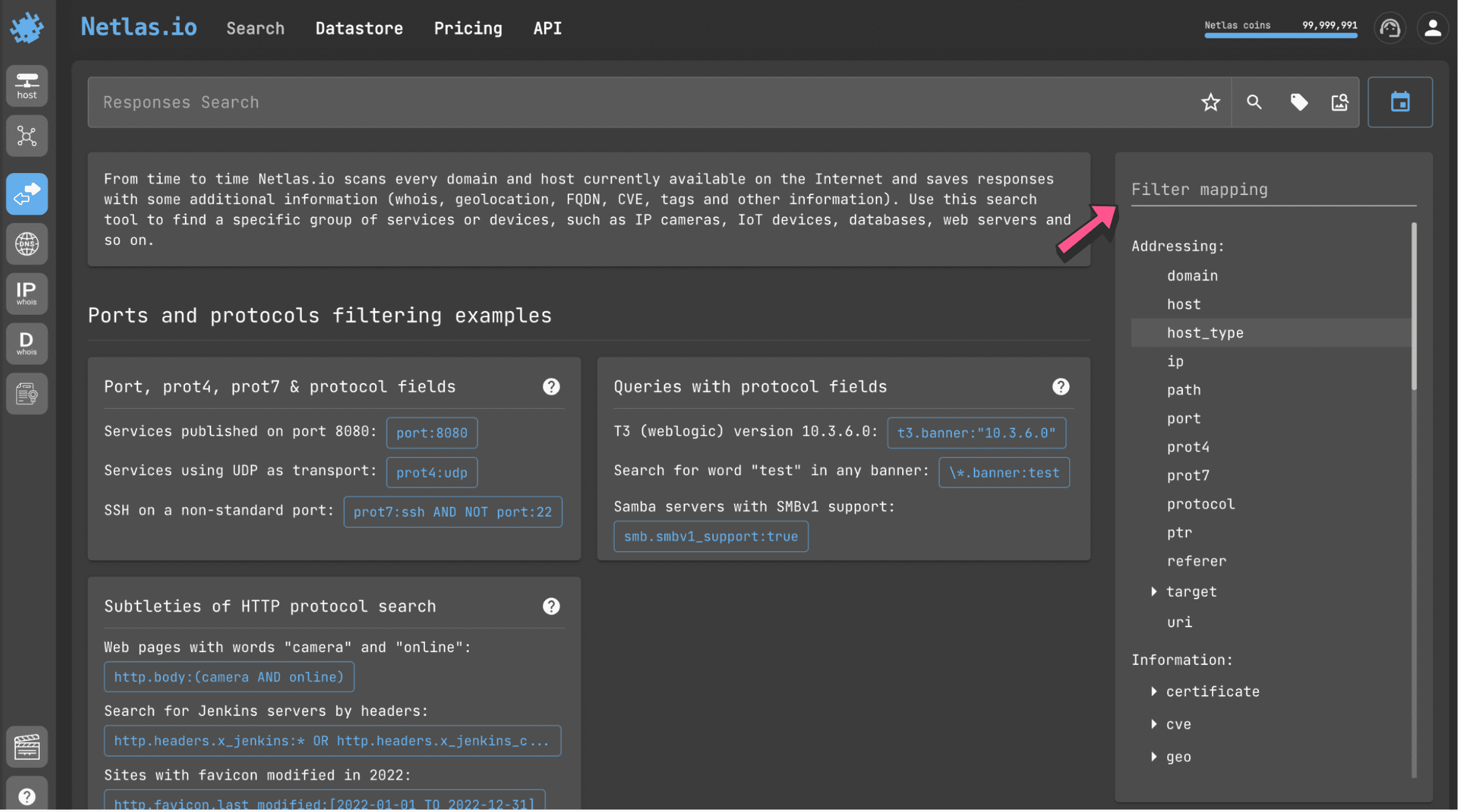This screenshot has width=1458, height=812.
Task: Open the attack surface graph icon
Action: point(27,136)
